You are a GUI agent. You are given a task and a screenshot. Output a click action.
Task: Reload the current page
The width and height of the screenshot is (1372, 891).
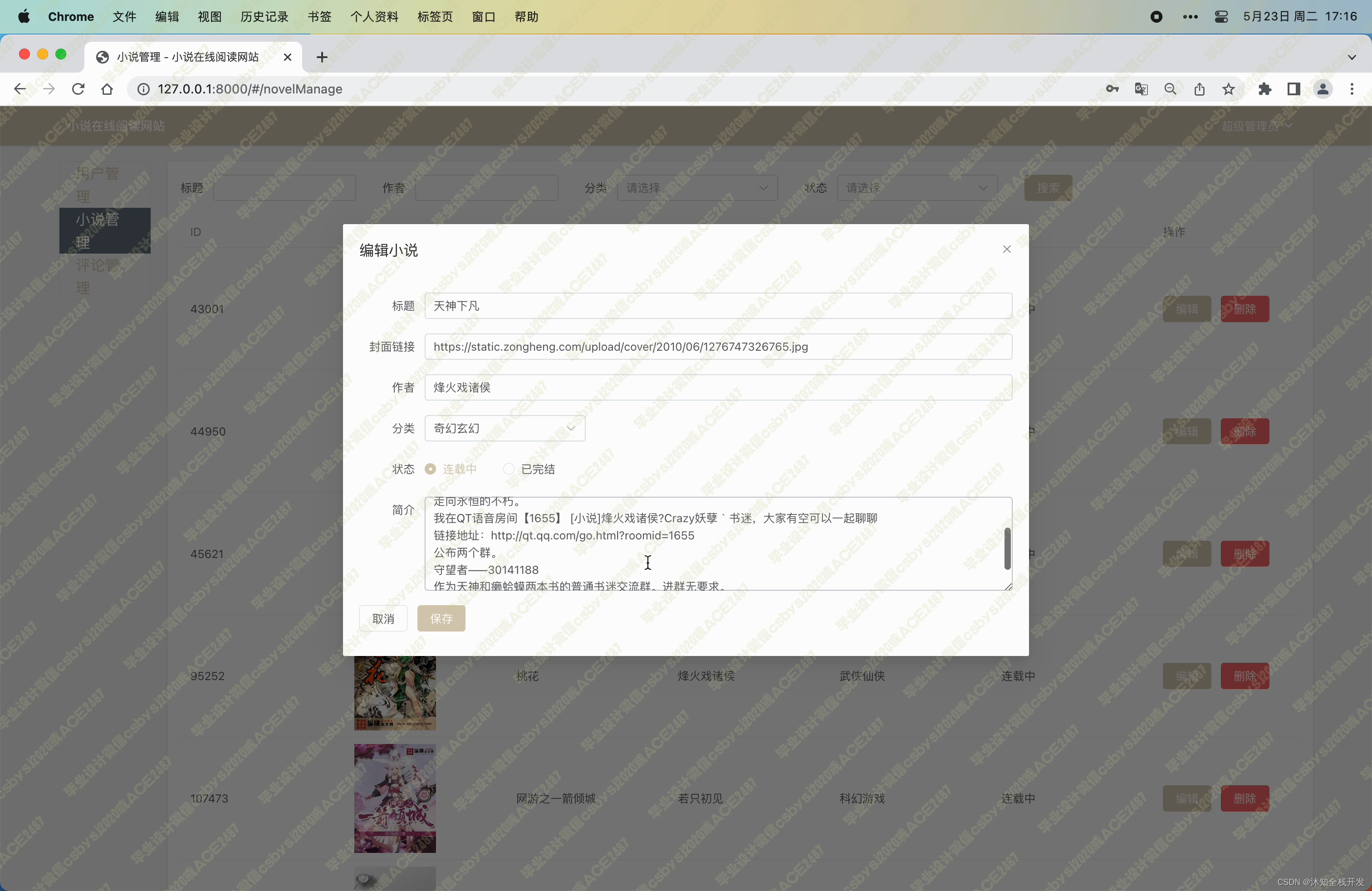point(78,89)
